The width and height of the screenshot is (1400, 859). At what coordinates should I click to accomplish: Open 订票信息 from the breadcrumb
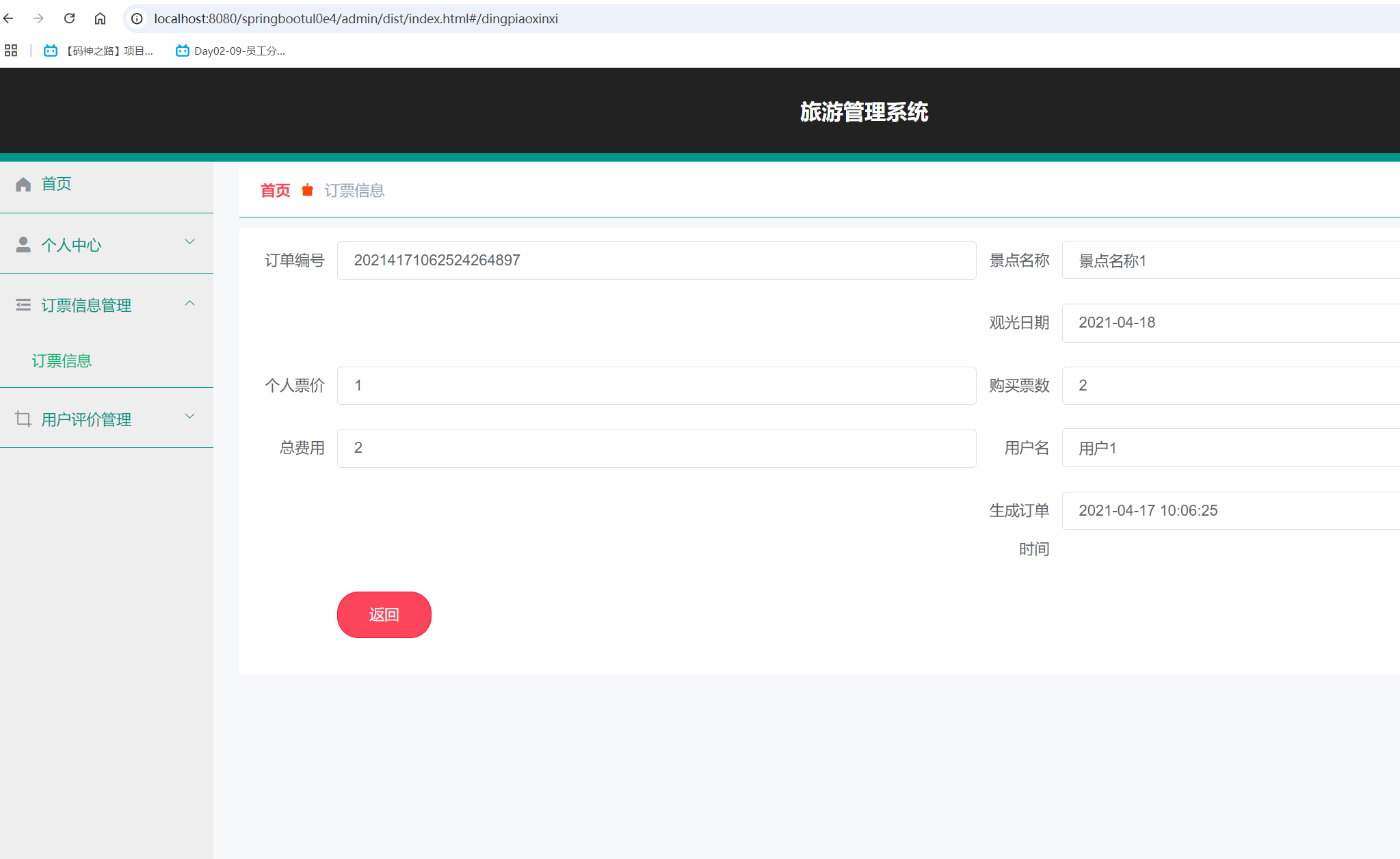click(x=354, y=190)
